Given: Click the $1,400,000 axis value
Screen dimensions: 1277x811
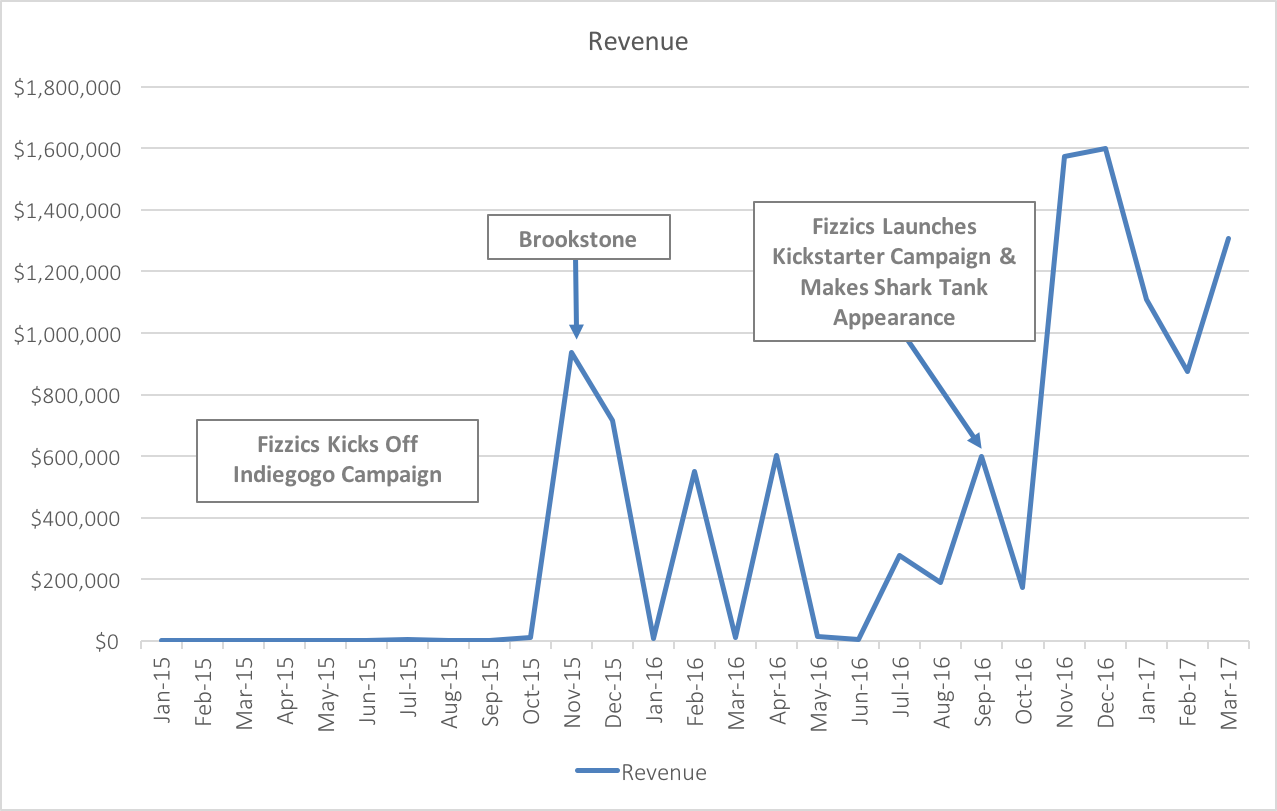Looking at the screenshot, I should click(68, 211).
